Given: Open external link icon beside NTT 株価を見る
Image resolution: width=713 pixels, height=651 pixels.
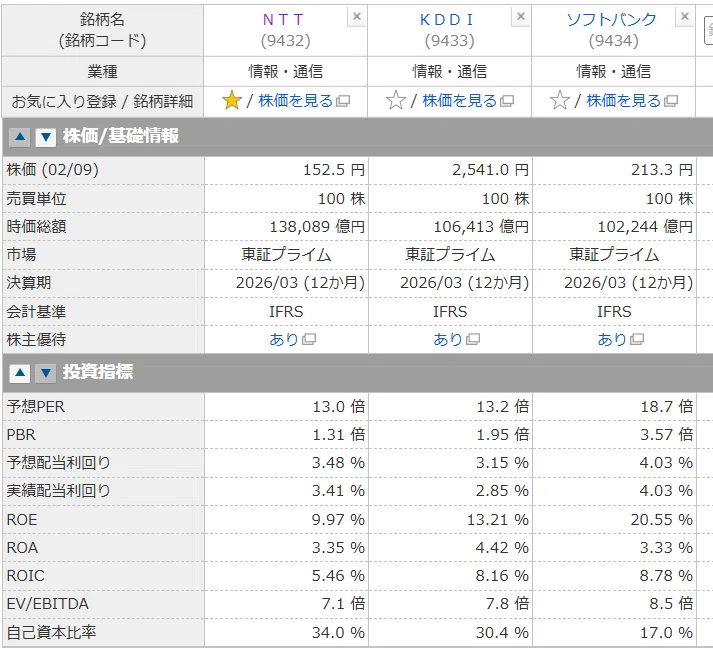Looking at the screenshot, I should point(343,101).
